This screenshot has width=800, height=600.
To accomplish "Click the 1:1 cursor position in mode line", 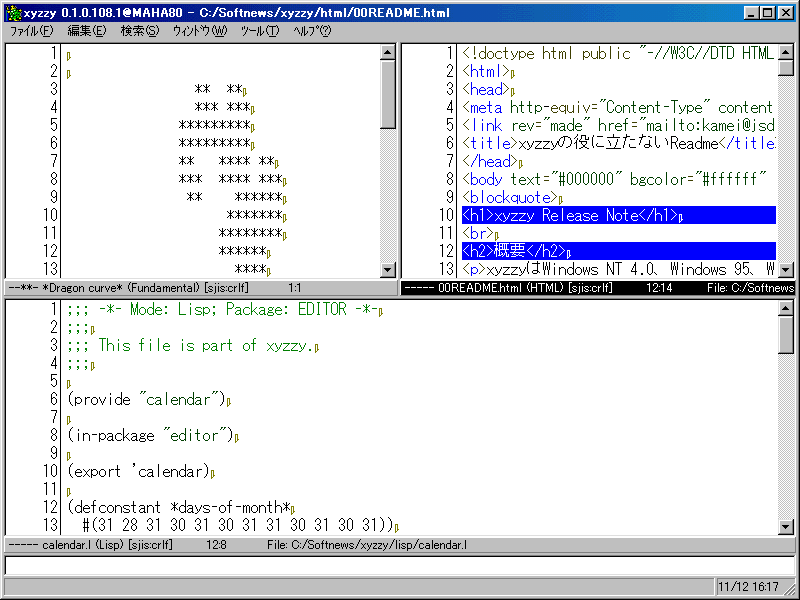I will [x=294, y=288].
